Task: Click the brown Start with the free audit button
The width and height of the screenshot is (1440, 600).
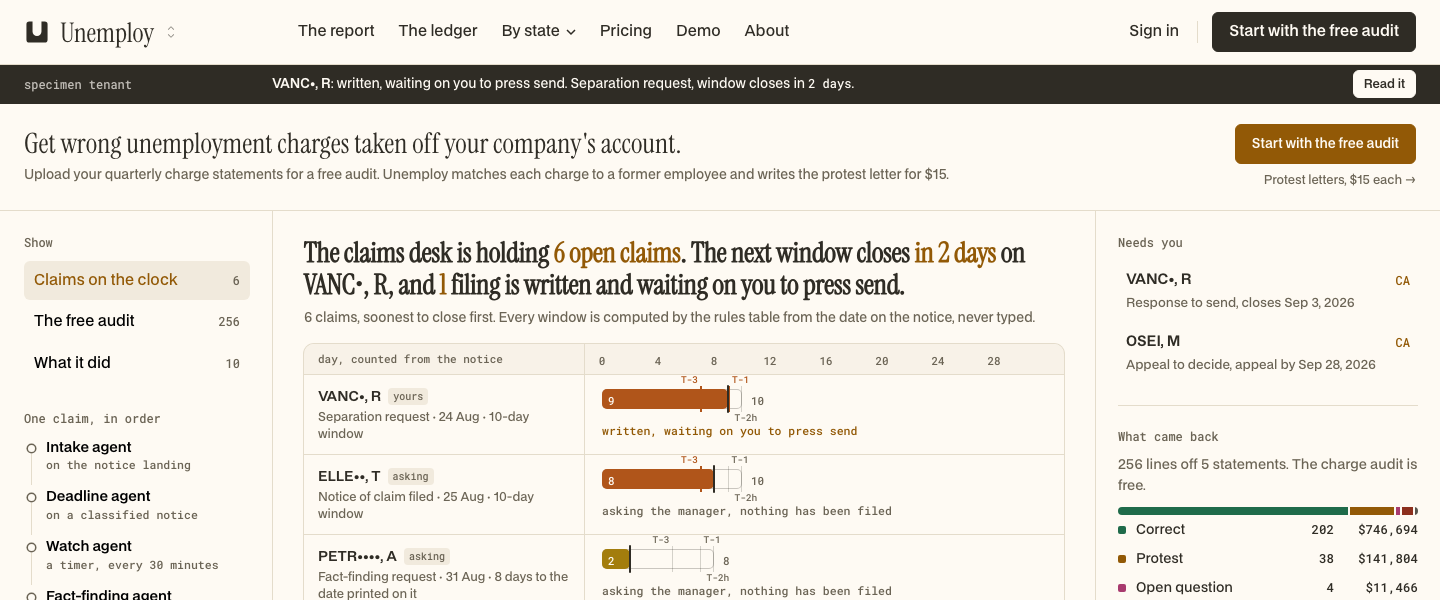Action: (x=1325, y=144)
